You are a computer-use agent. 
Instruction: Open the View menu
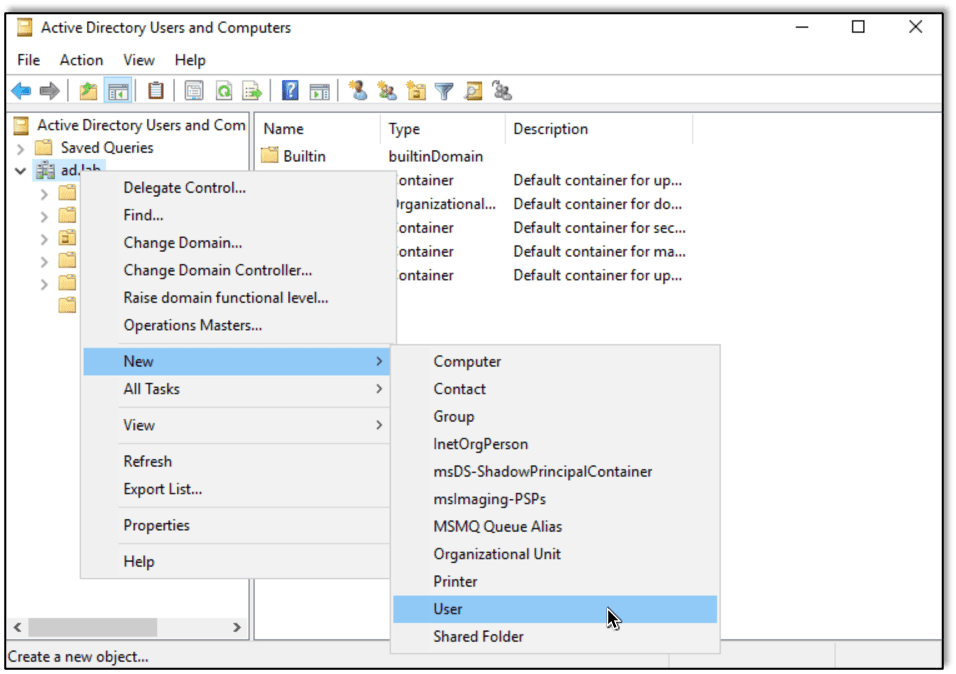point(138,60)
